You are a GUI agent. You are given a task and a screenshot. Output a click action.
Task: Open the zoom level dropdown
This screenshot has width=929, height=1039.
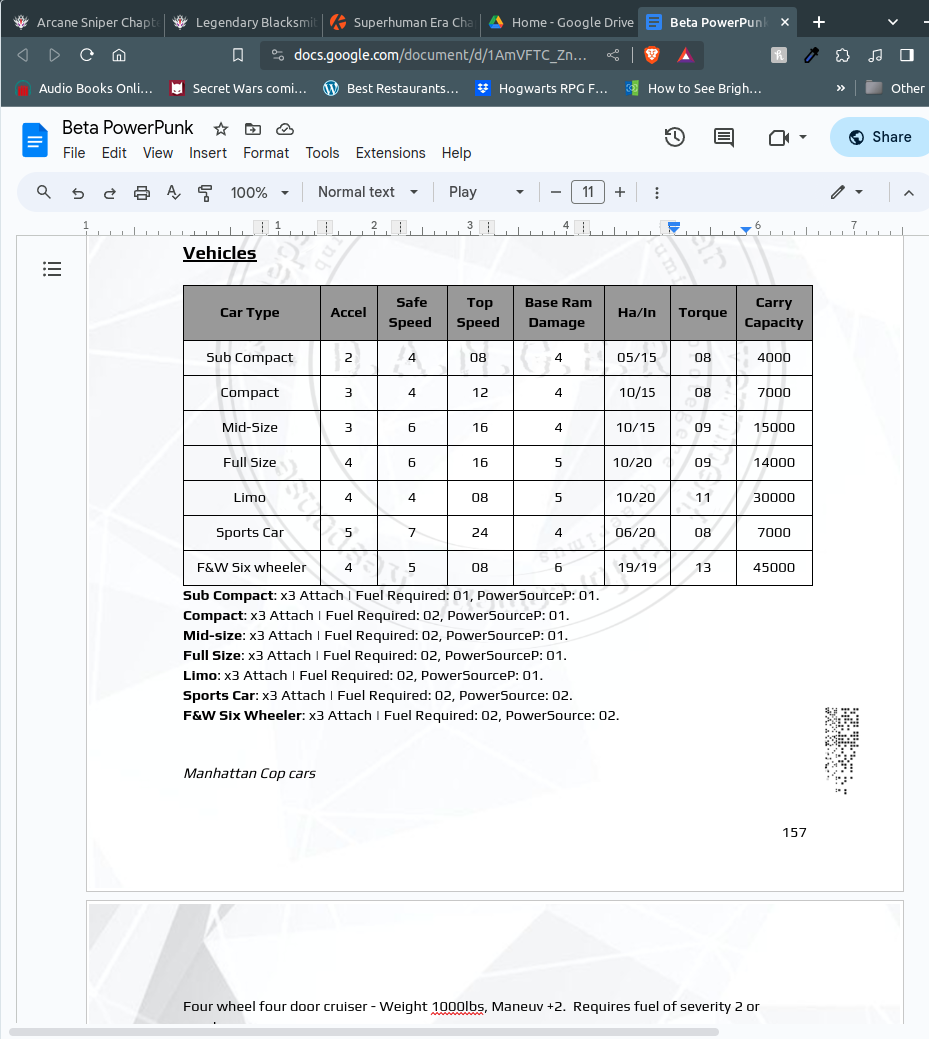coord(260,193)
